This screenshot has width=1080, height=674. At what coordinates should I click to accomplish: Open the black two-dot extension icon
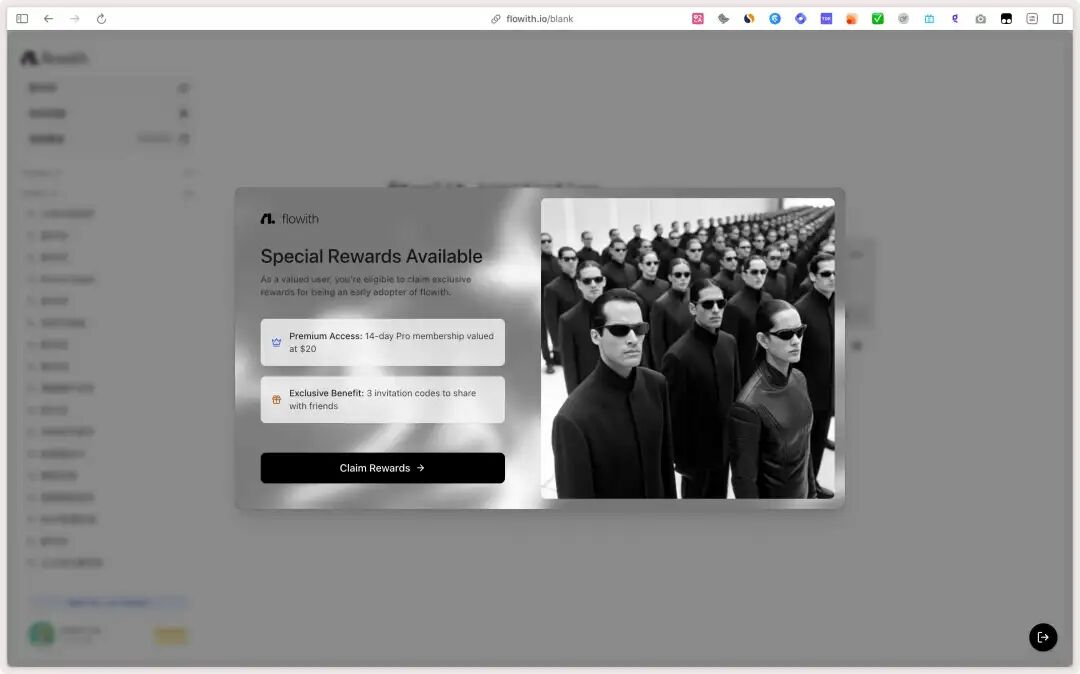1006,19
